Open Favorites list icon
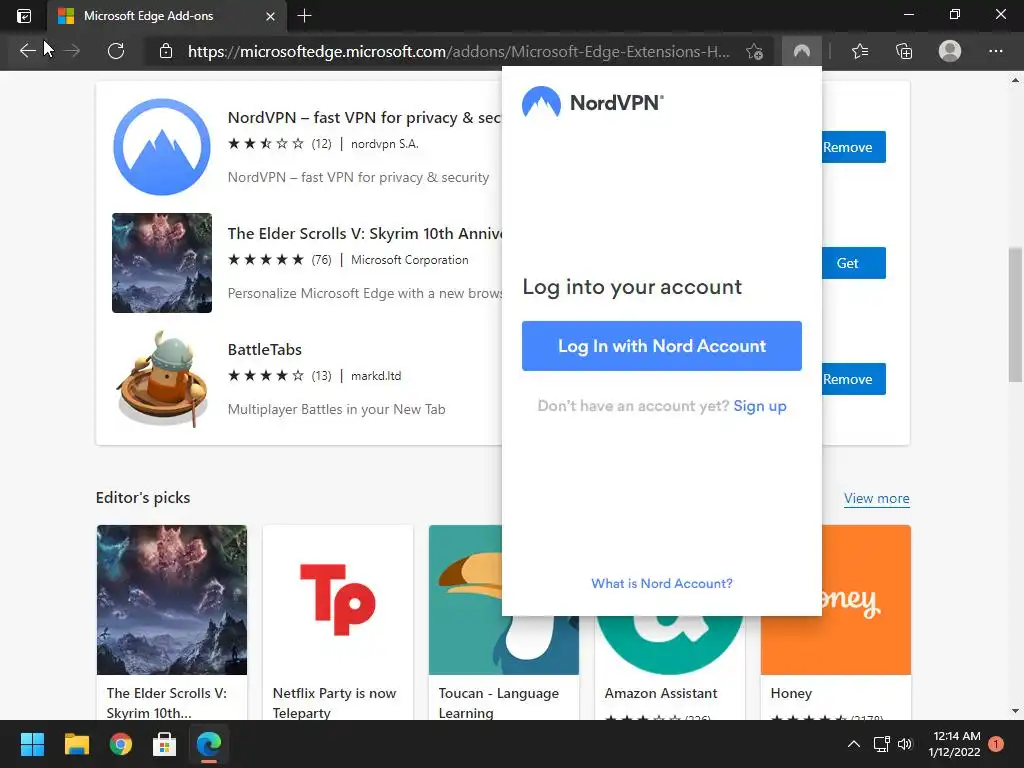Image resolution: width=1024 pixels, height=768 pixels. (860, 51)
